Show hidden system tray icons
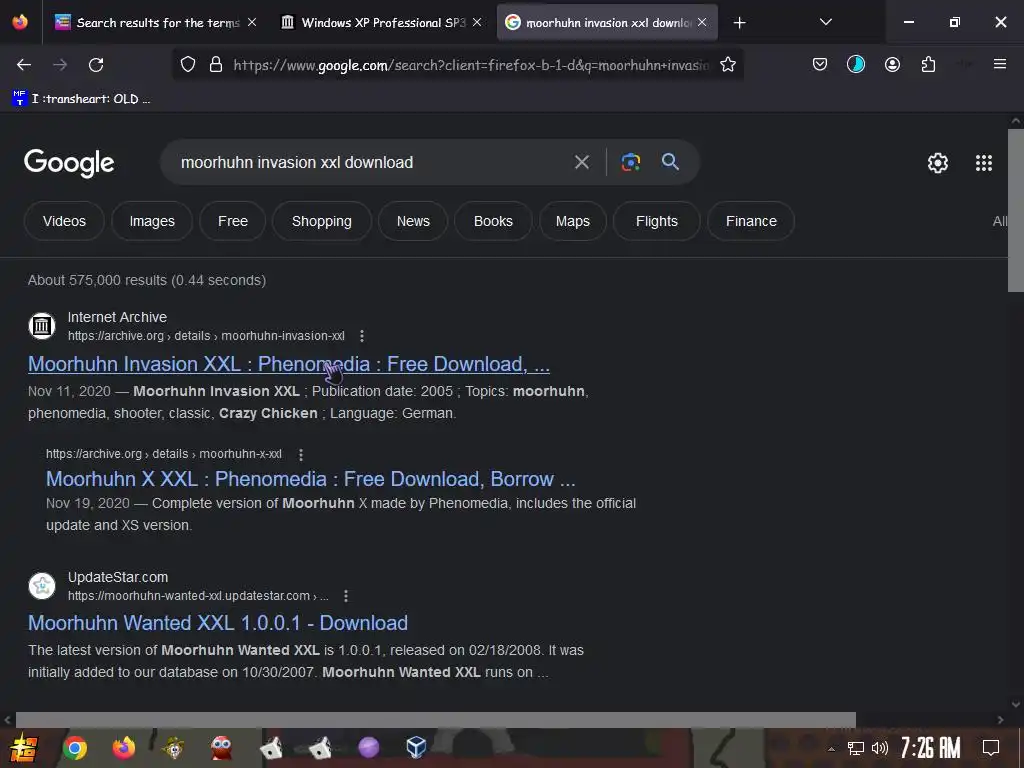Image resolution: width=1024 pixels, height=768 pixels. (x=831, y=749)
